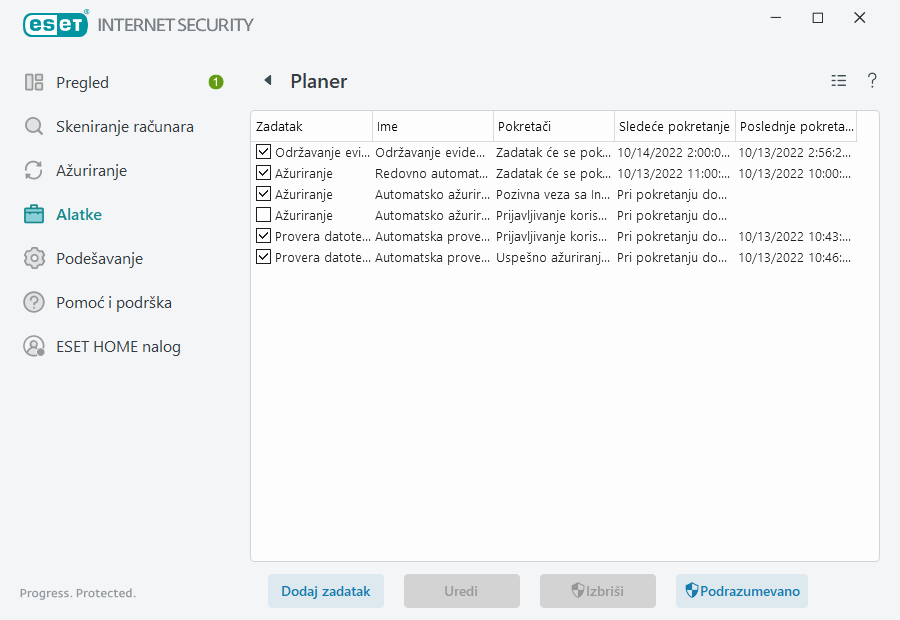Open the list options menu icon
Screen dimensions: 900x620
838,81
